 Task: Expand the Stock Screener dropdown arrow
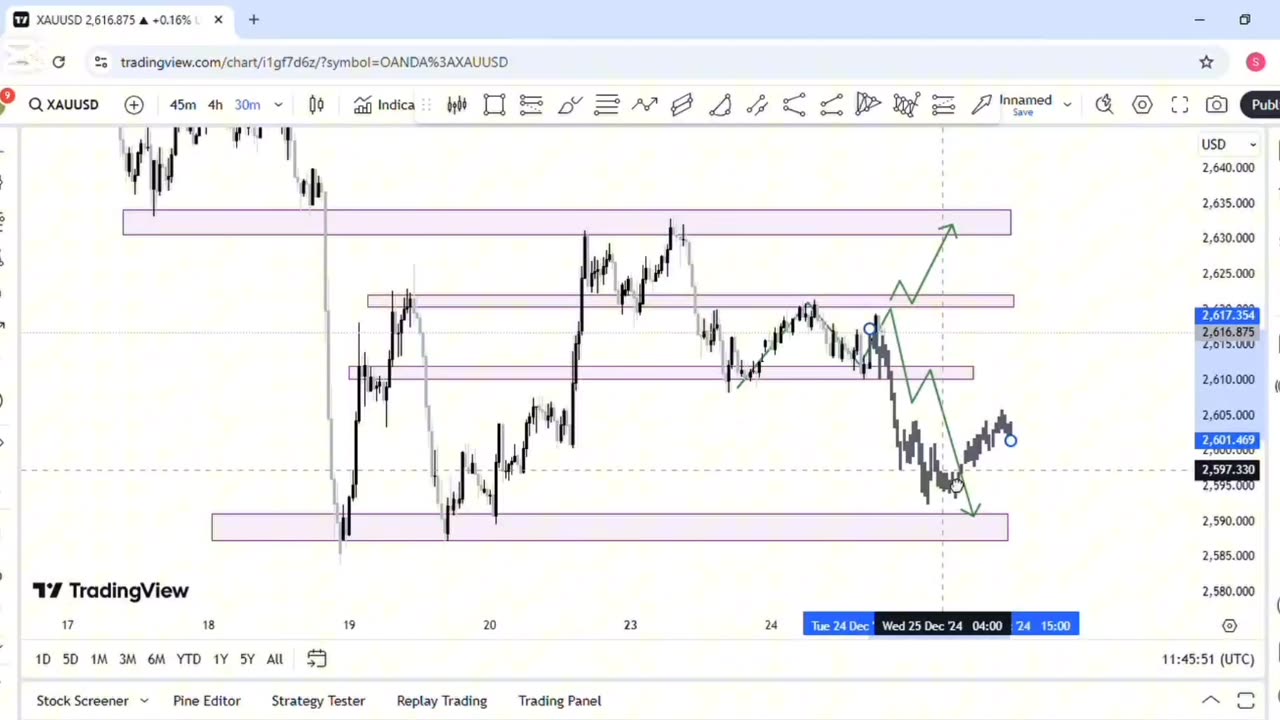pos(144,701)
